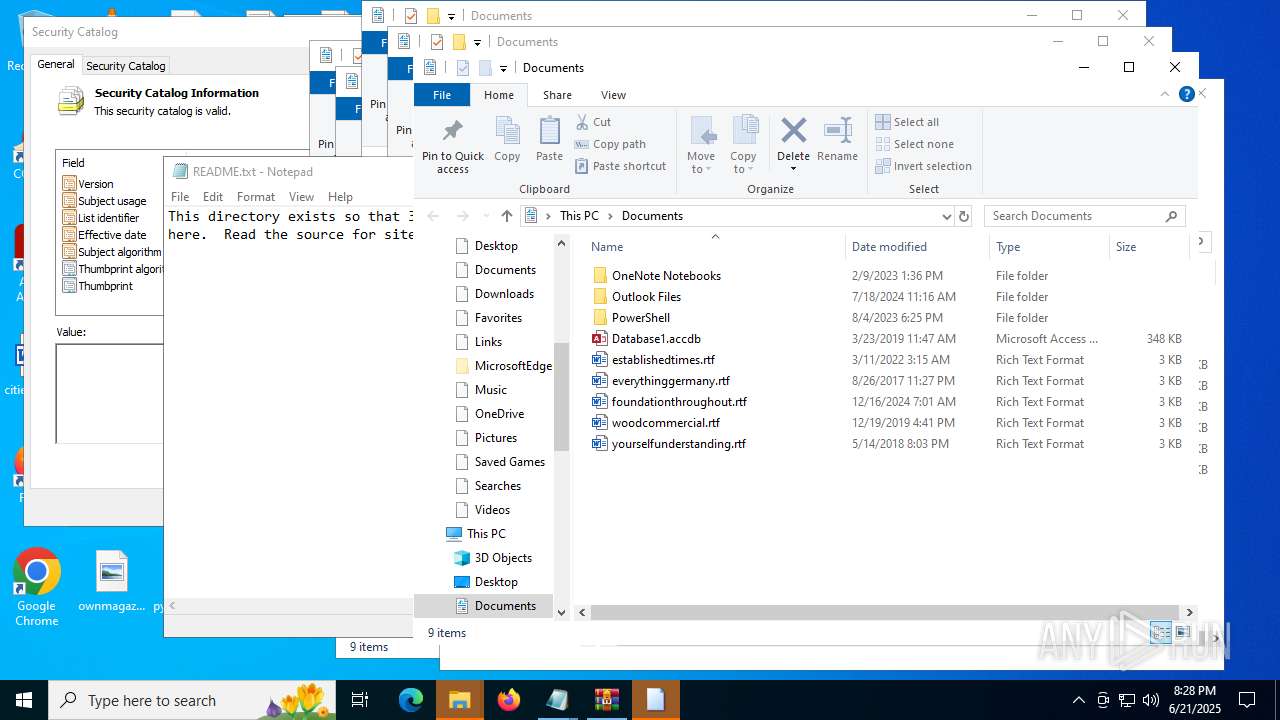Click the Move to icon
This screenshot has height=720, width=1280.
tap(702, 131)
